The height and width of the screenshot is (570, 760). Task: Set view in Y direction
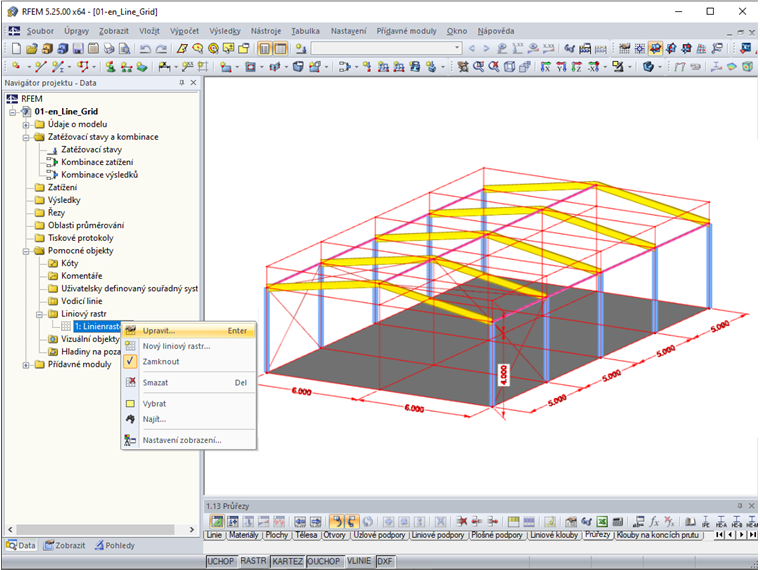(561, 67)
